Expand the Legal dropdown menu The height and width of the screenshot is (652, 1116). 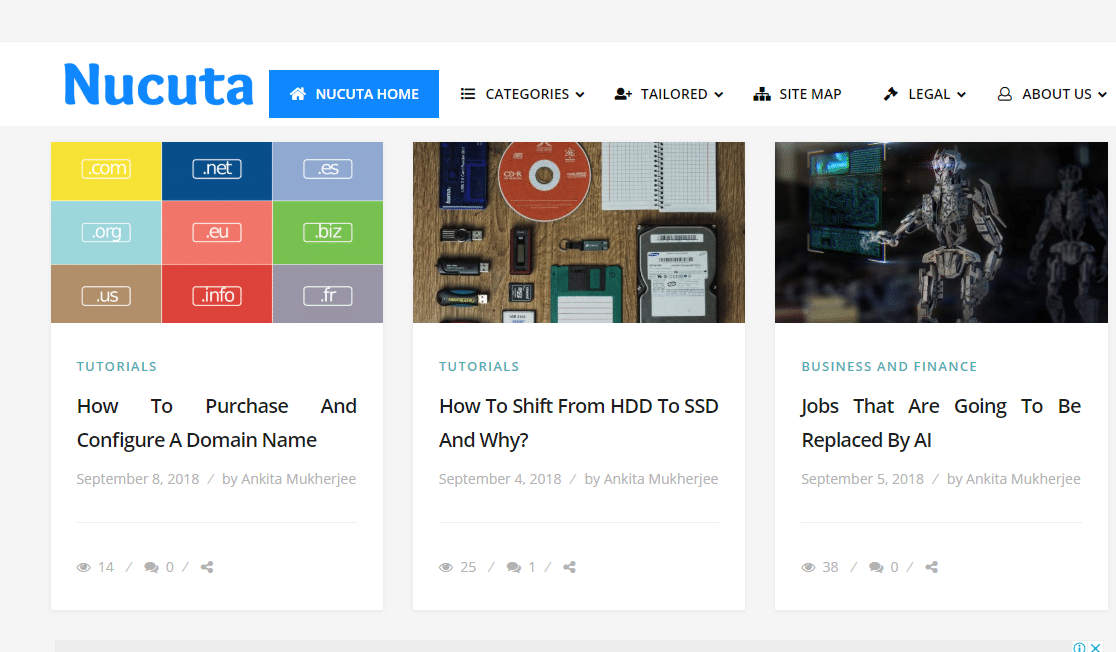tap(924, 94)
